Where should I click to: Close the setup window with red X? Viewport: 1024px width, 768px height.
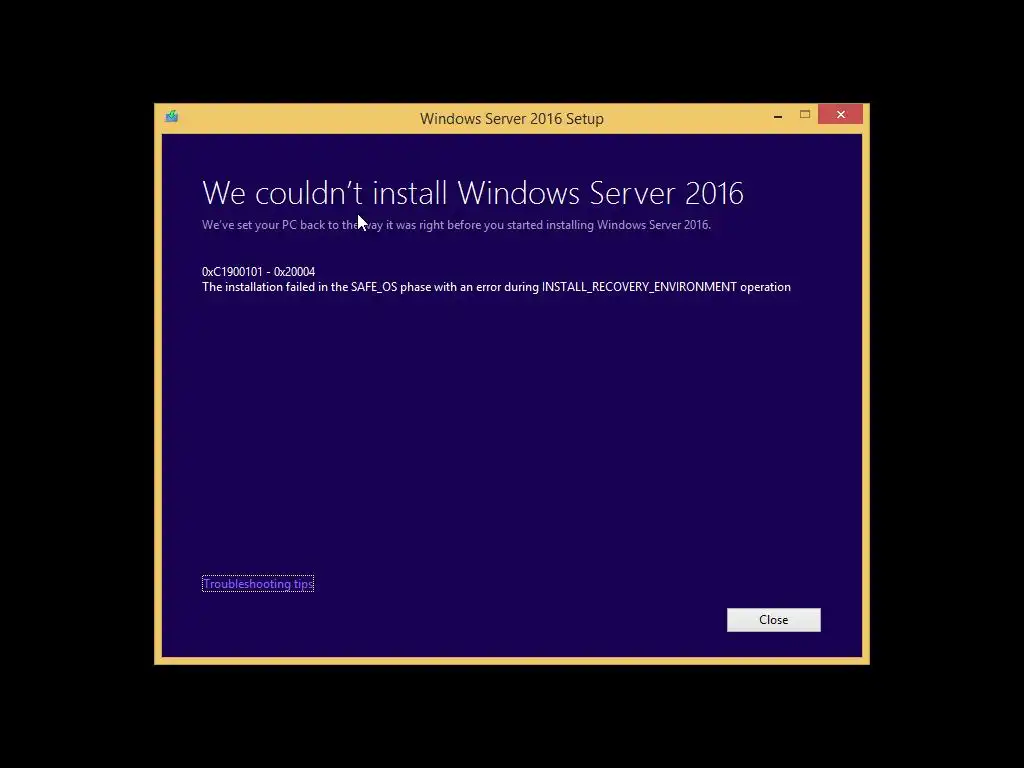coord(840,114)
